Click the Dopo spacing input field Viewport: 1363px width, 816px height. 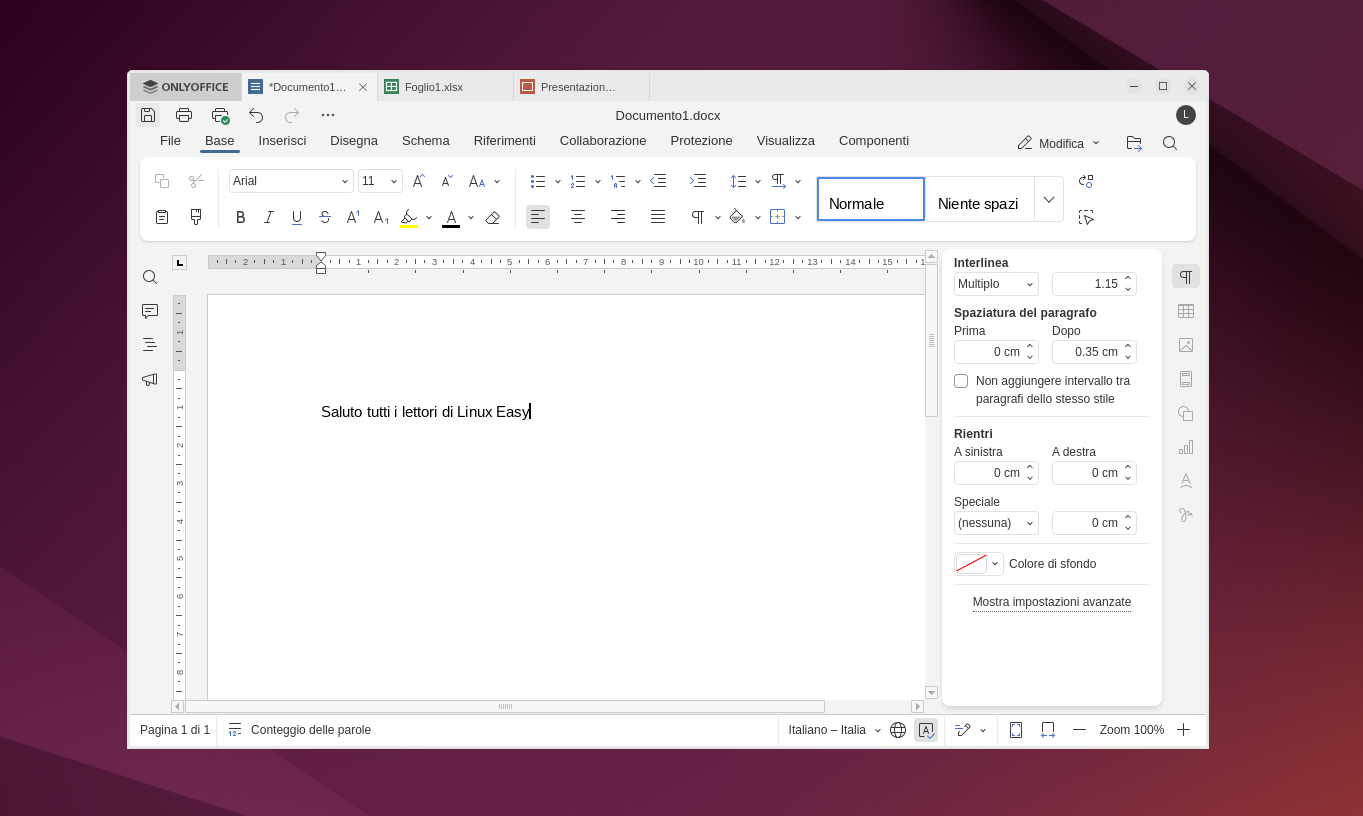click(x=1087, y=352)
